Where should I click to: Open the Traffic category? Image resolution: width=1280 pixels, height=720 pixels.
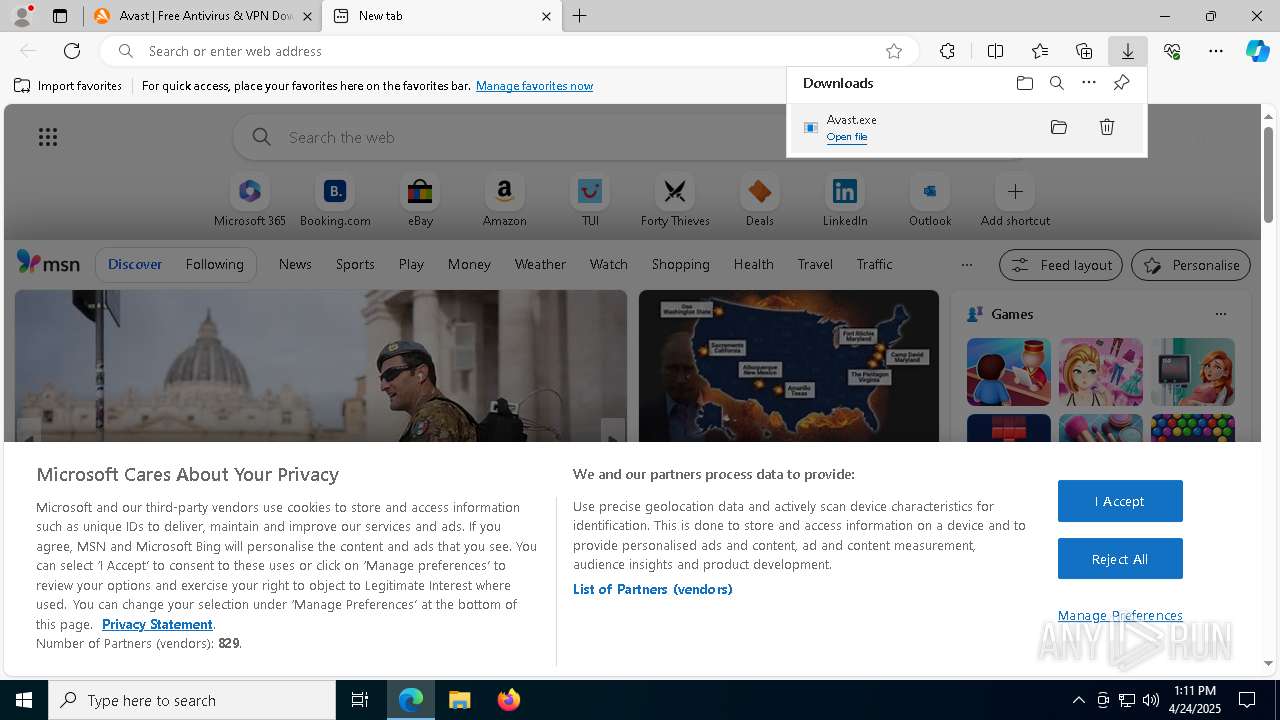pos(874,264)
